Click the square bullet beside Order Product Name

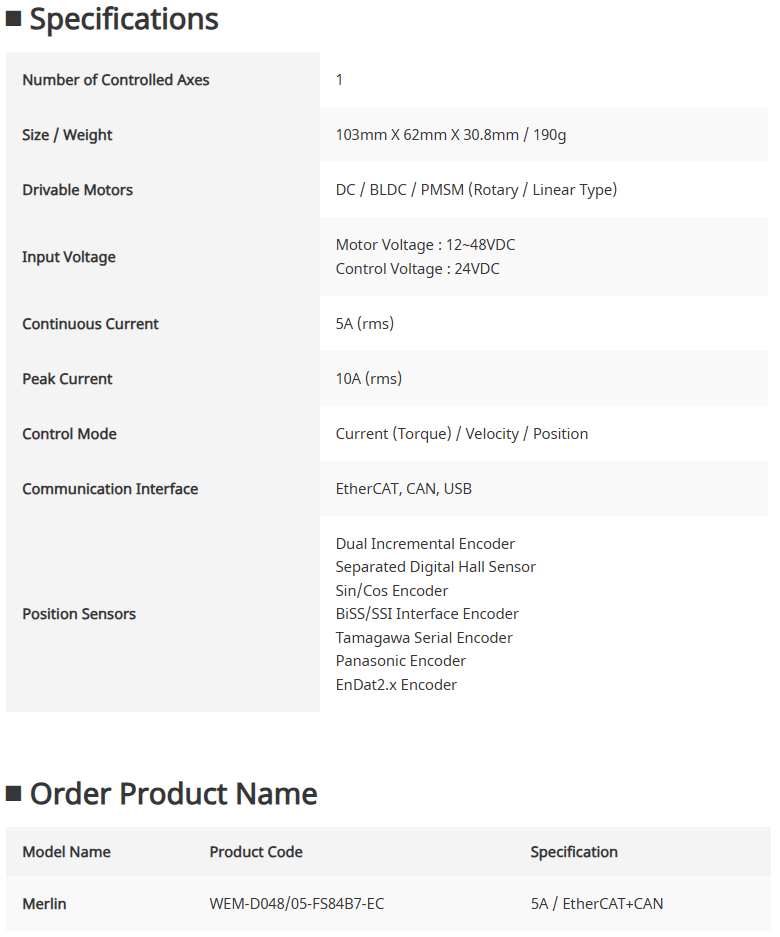coord(13,794)
